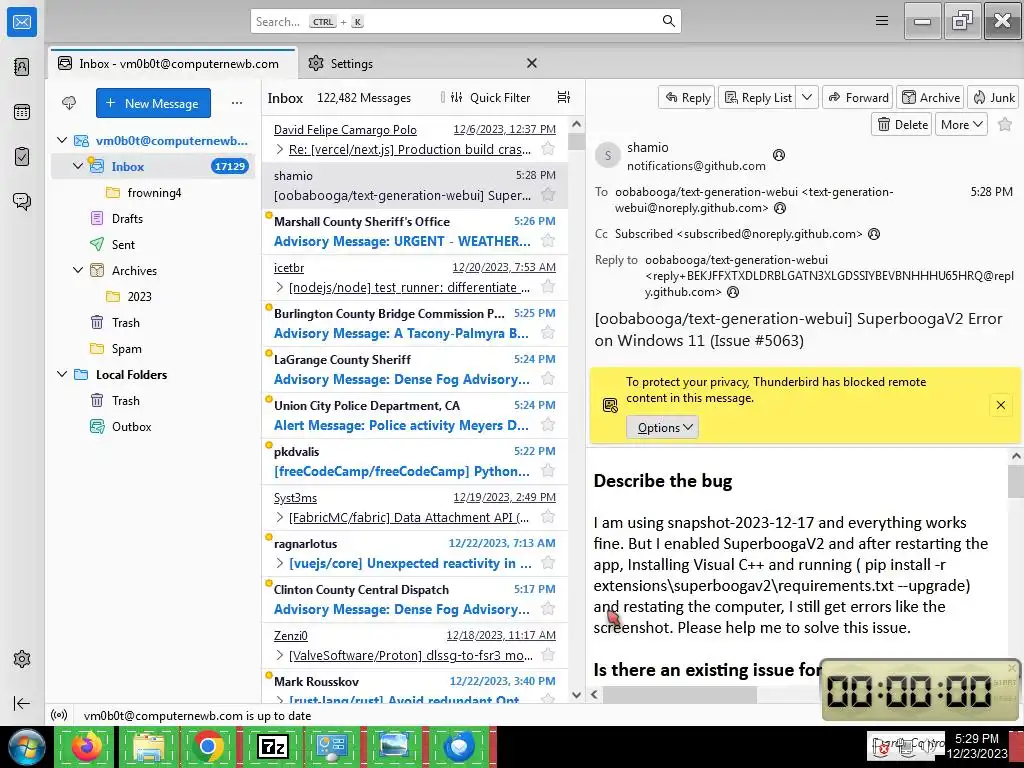Open remote content Options dropdown
The height and width of the screenshot is (768, 1024).
(663, 427)
